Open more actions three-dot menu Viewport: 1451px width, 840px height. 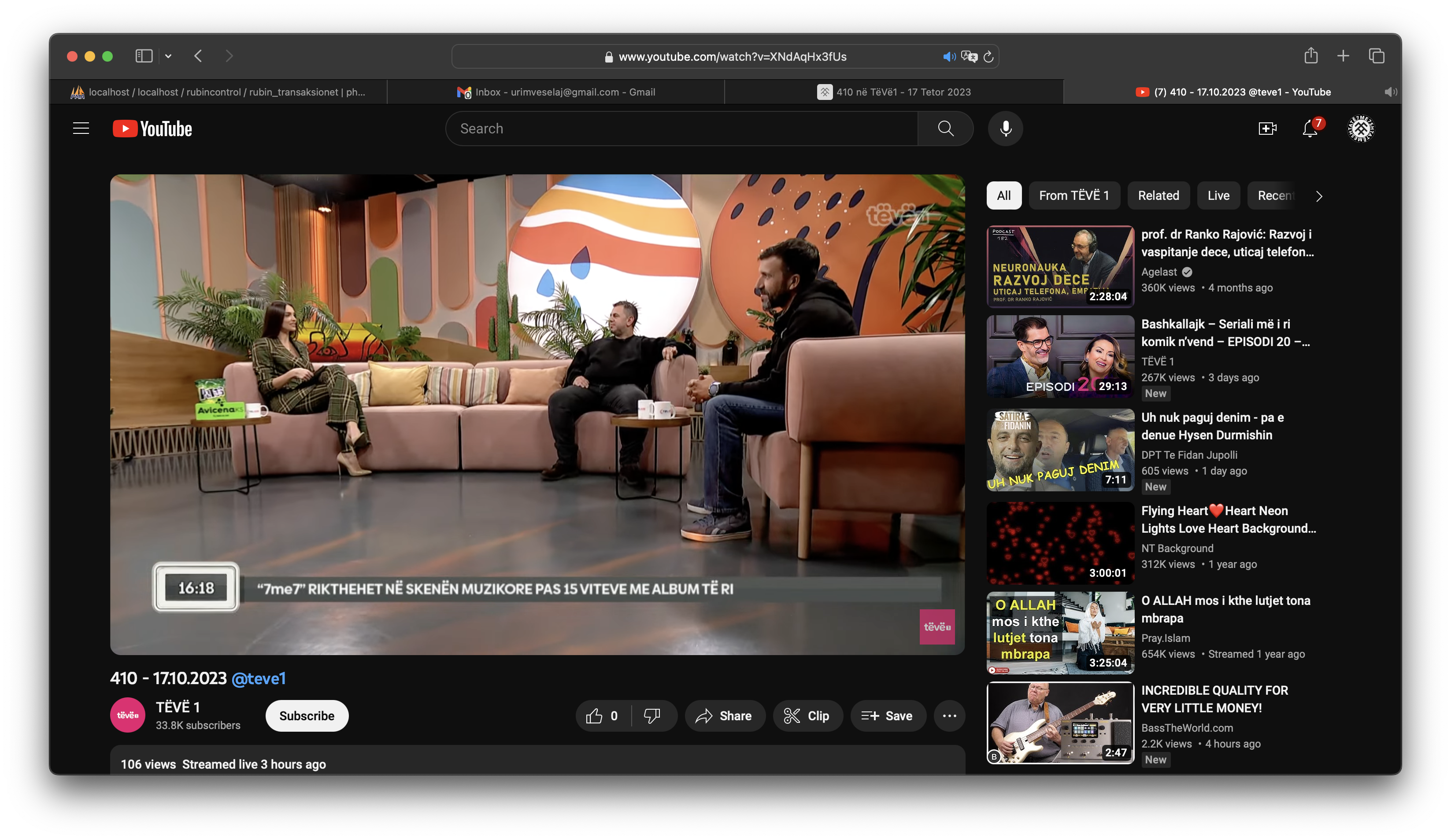tap(949, 716)
